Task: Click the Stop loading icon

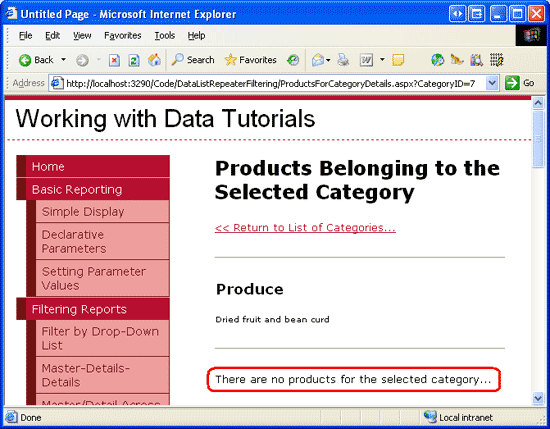Action: pos(114,60)
